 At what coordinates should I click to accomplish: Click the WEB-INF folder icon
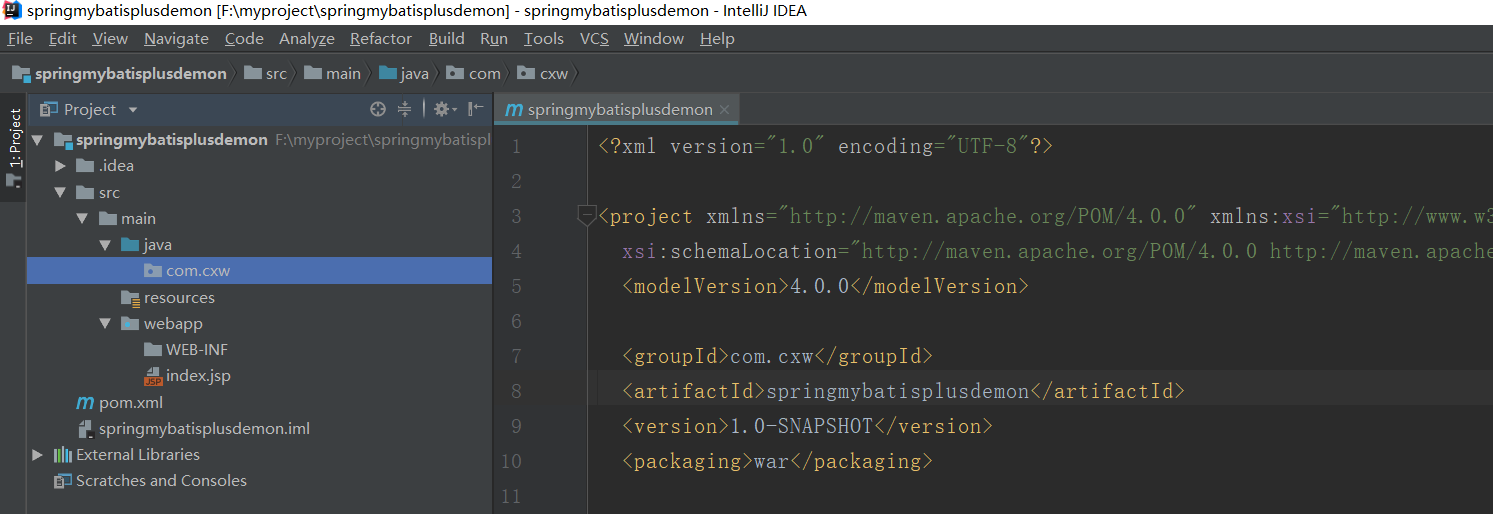click(x=152, y=349)
